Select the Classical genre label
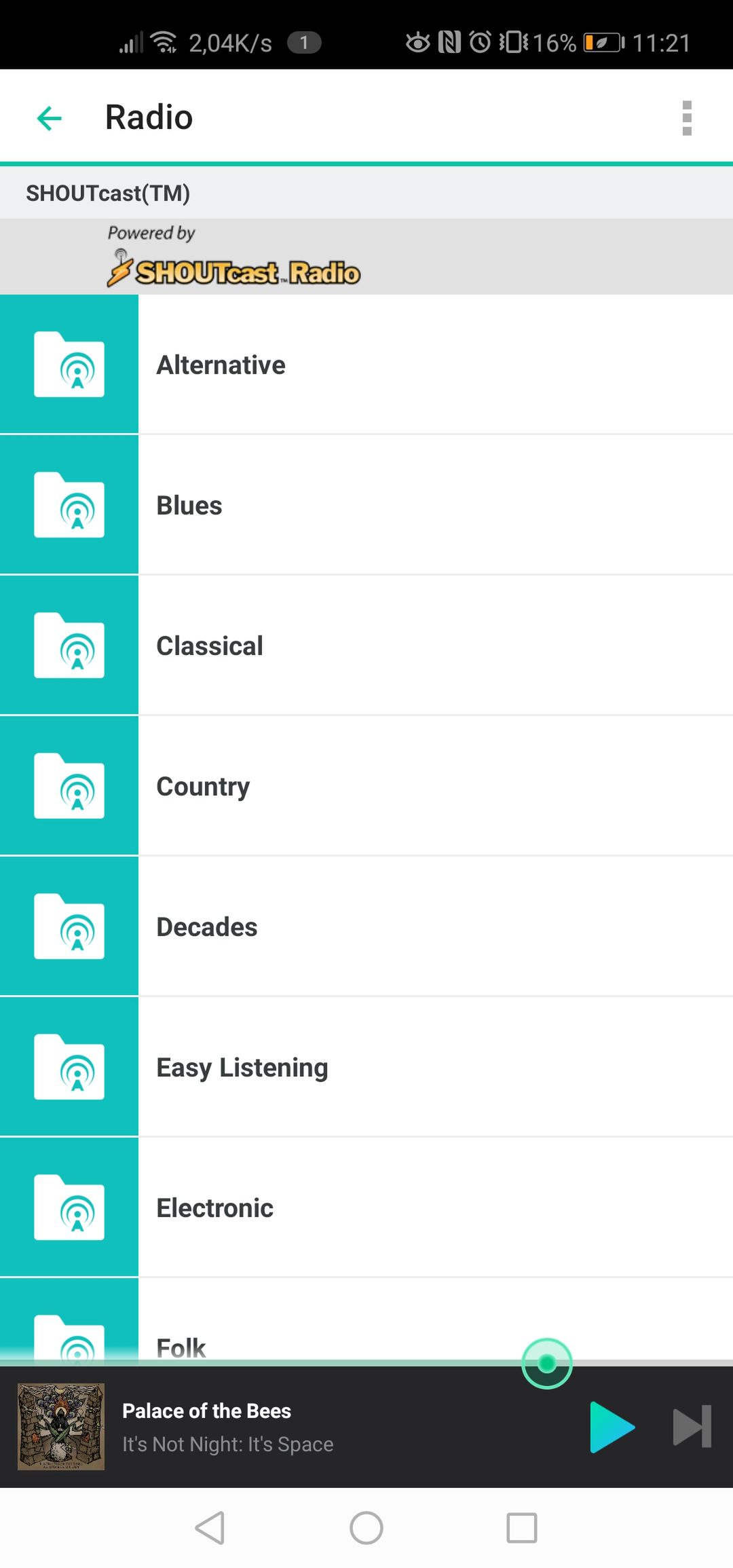The image size is (733, 1568). [x=210, y=646]
